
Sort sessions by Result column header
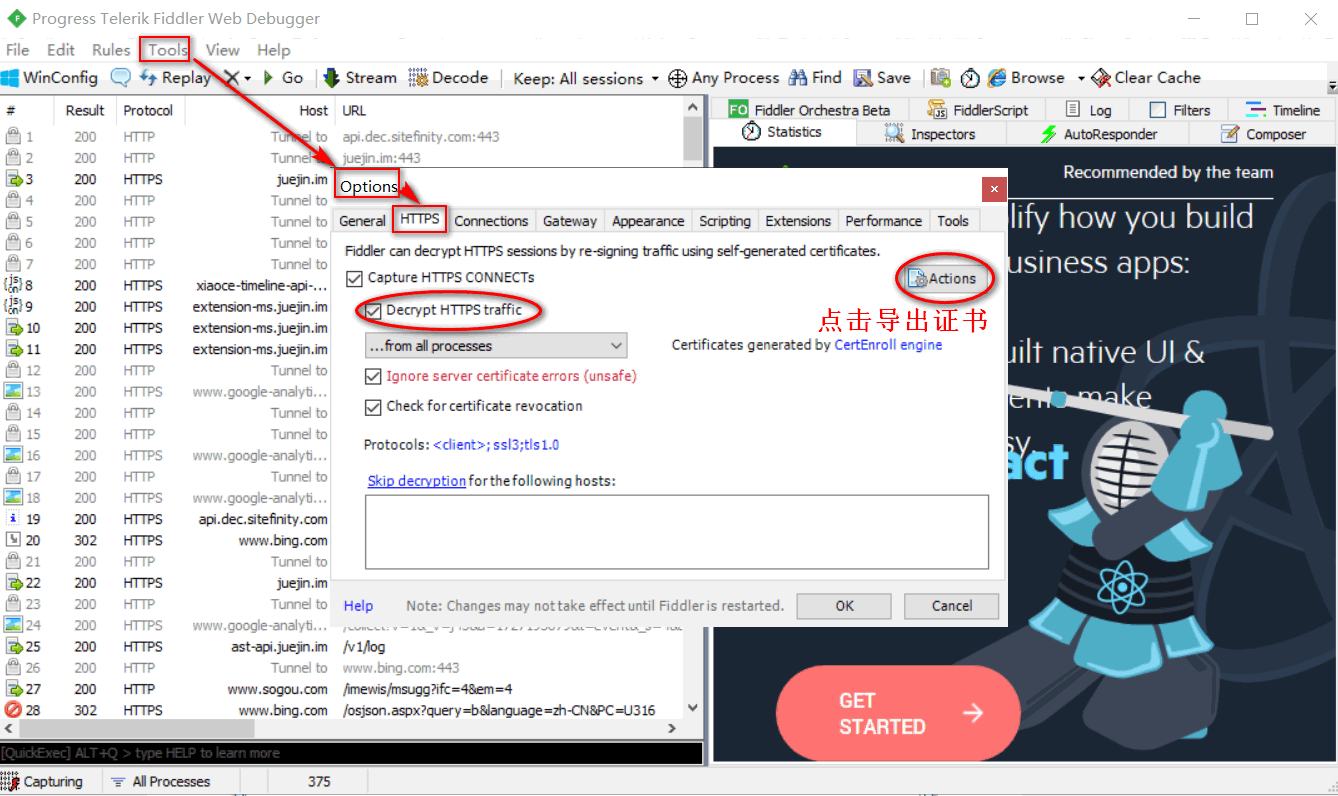click(85, 111)
